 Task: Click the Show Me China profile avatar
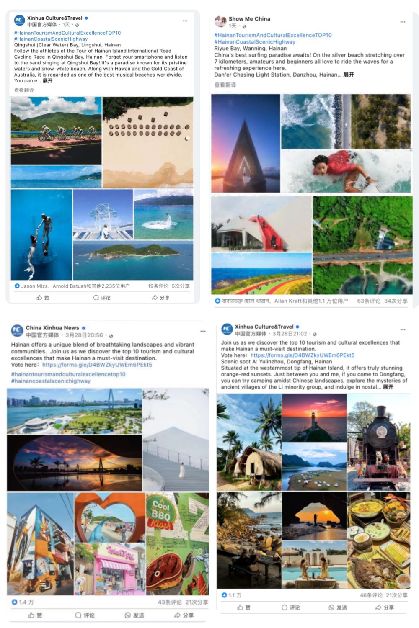tap(220, 21)
